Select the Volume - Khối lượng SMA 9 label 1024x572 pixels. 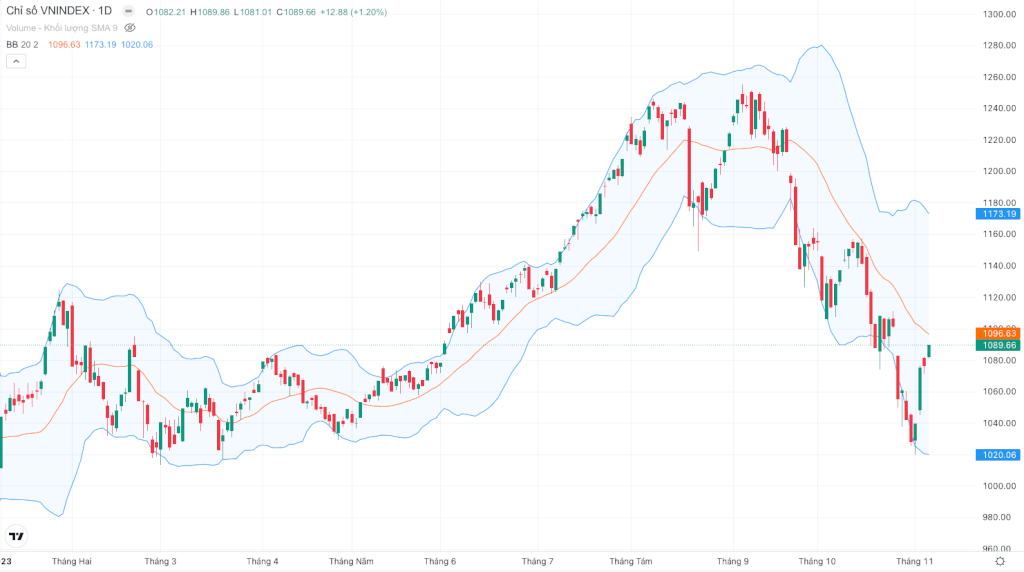[x=62, y=28]
